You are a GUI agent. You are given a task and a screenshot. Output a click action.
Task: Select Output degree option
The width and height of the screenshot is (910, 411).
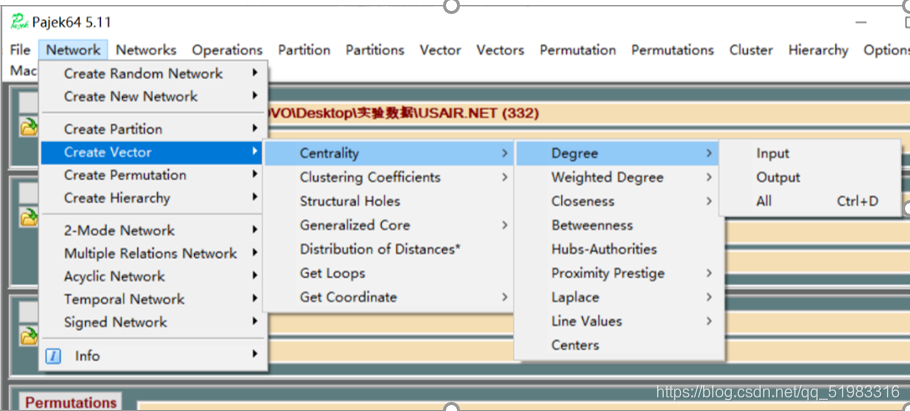point(810,177)
